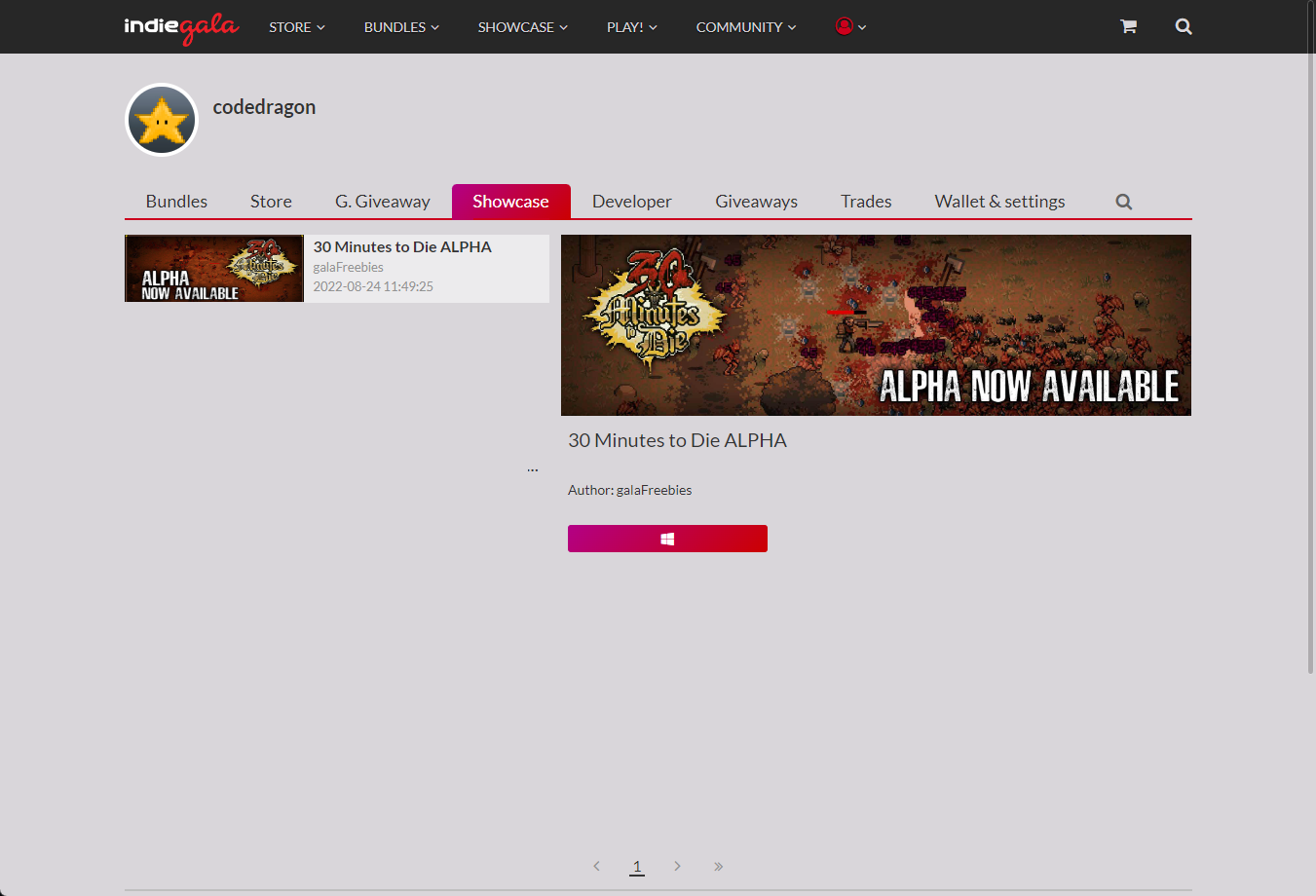Expand the BUNDLES dropdown menu
This screenshot has width=1316, height=896.
click(401, 27)
